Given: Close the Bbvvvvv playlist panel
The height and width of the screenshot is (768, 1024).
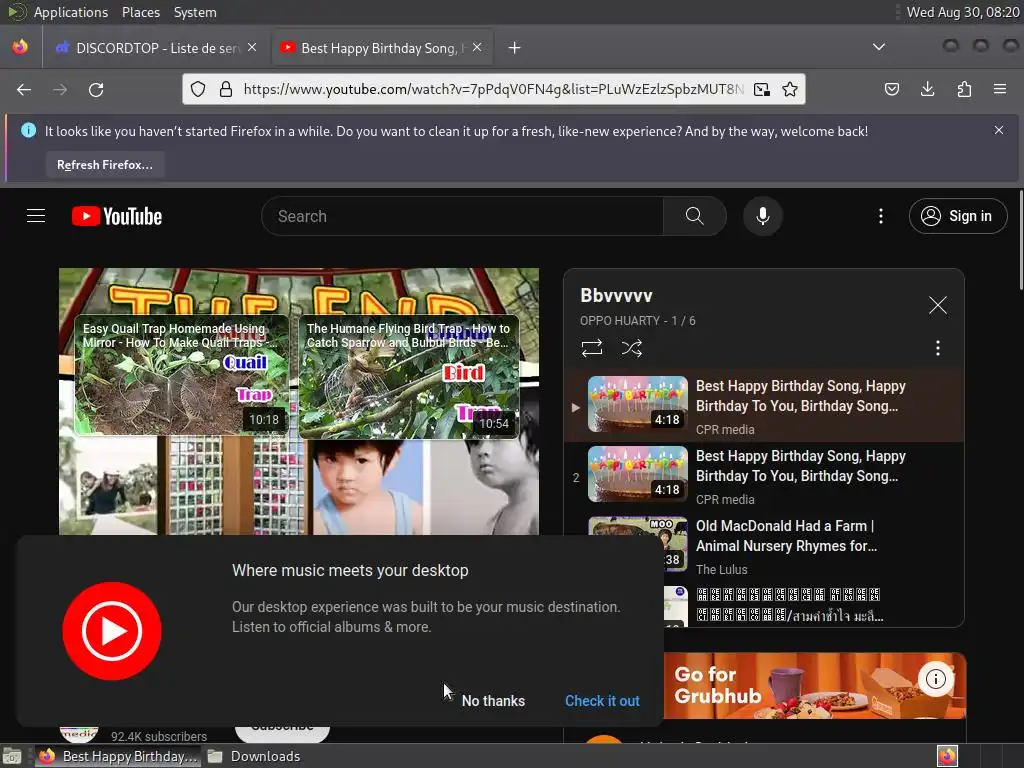Looking at the screenshot, I should coord(938,305).
